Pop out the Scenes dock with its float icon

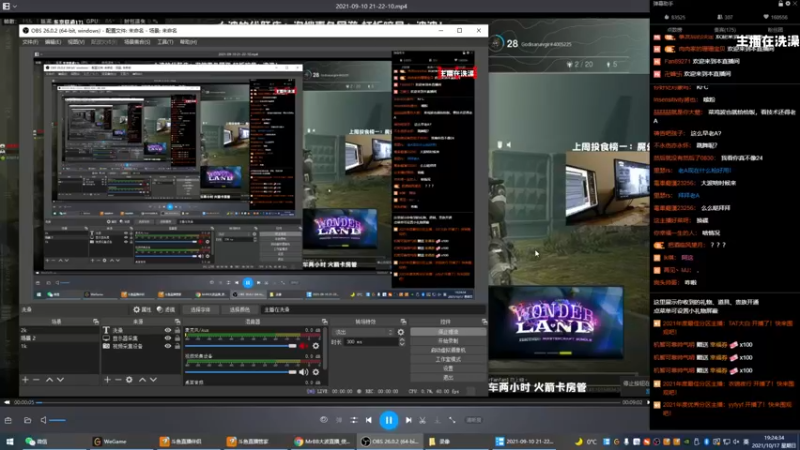pyautogui.click(x=95, y=321)
